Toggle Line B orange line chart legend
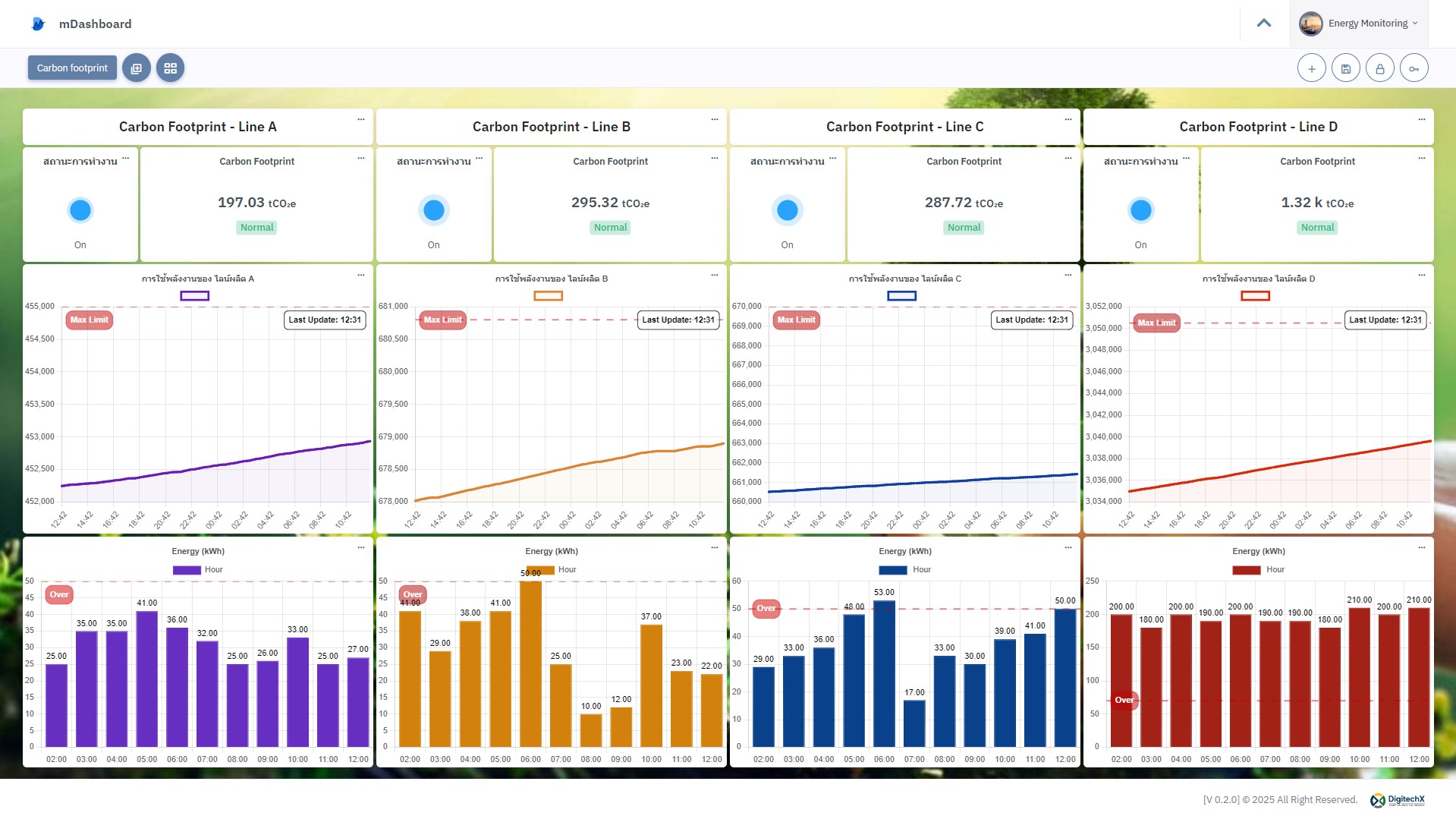The image size is (1456, 819). click(x=548, y=296)
